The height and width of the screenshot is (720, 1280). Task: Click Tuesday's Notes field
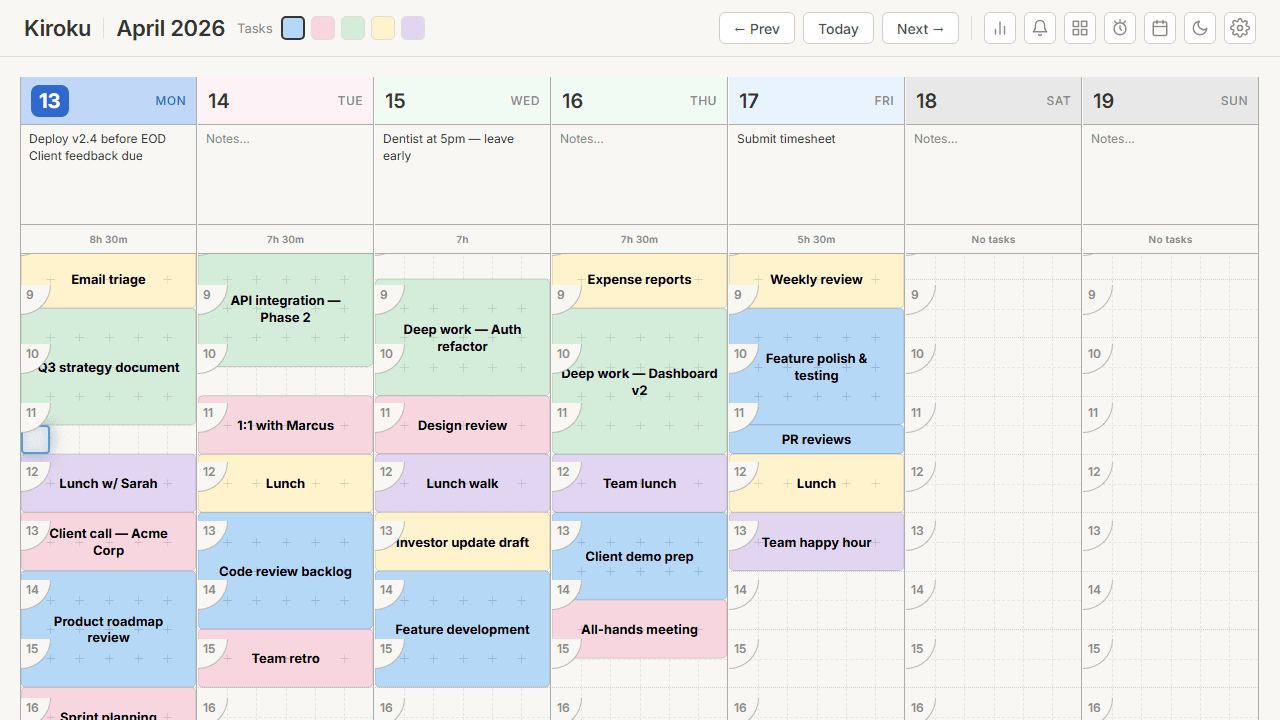(284, 174)
